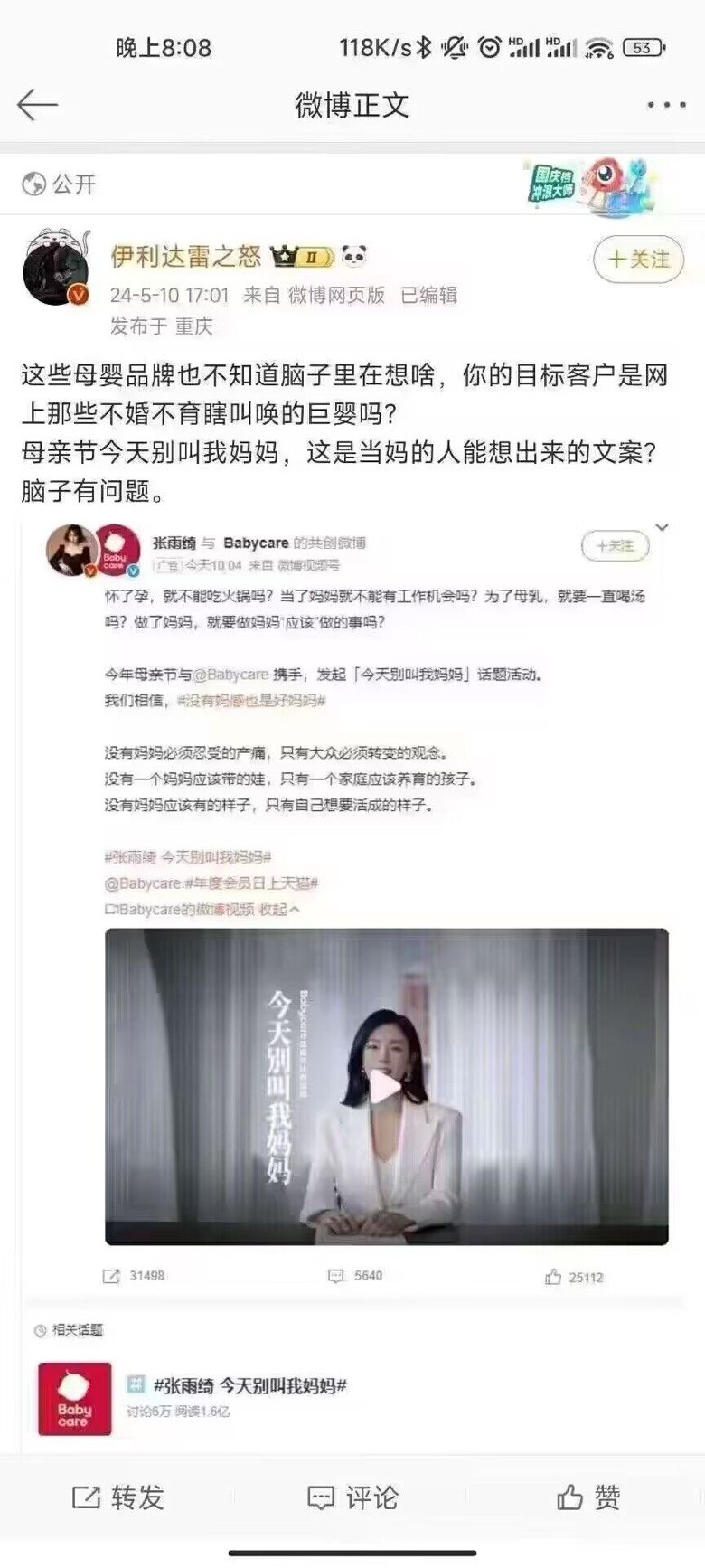This screenshot has width=705, height=1568.
Task: Tap the crown membership badge icon
Action: point(302,257)
